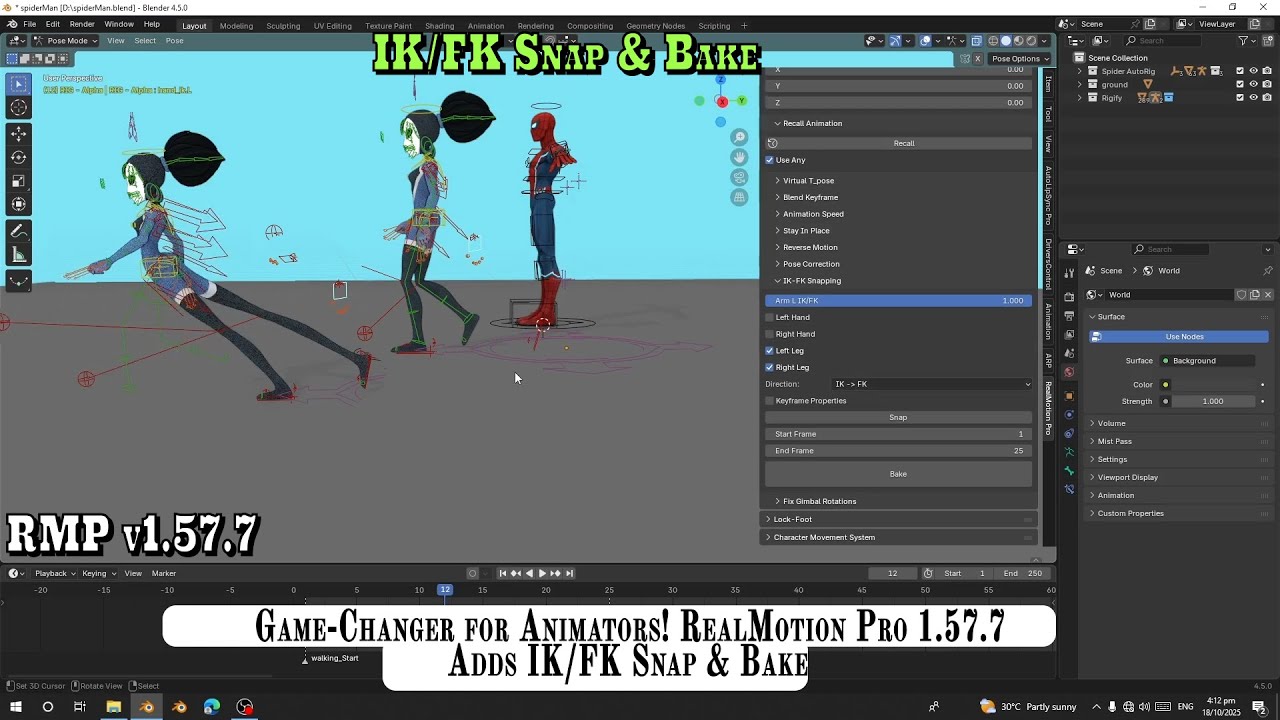Hide ground collection eye icon

[x=1253, y=84]
